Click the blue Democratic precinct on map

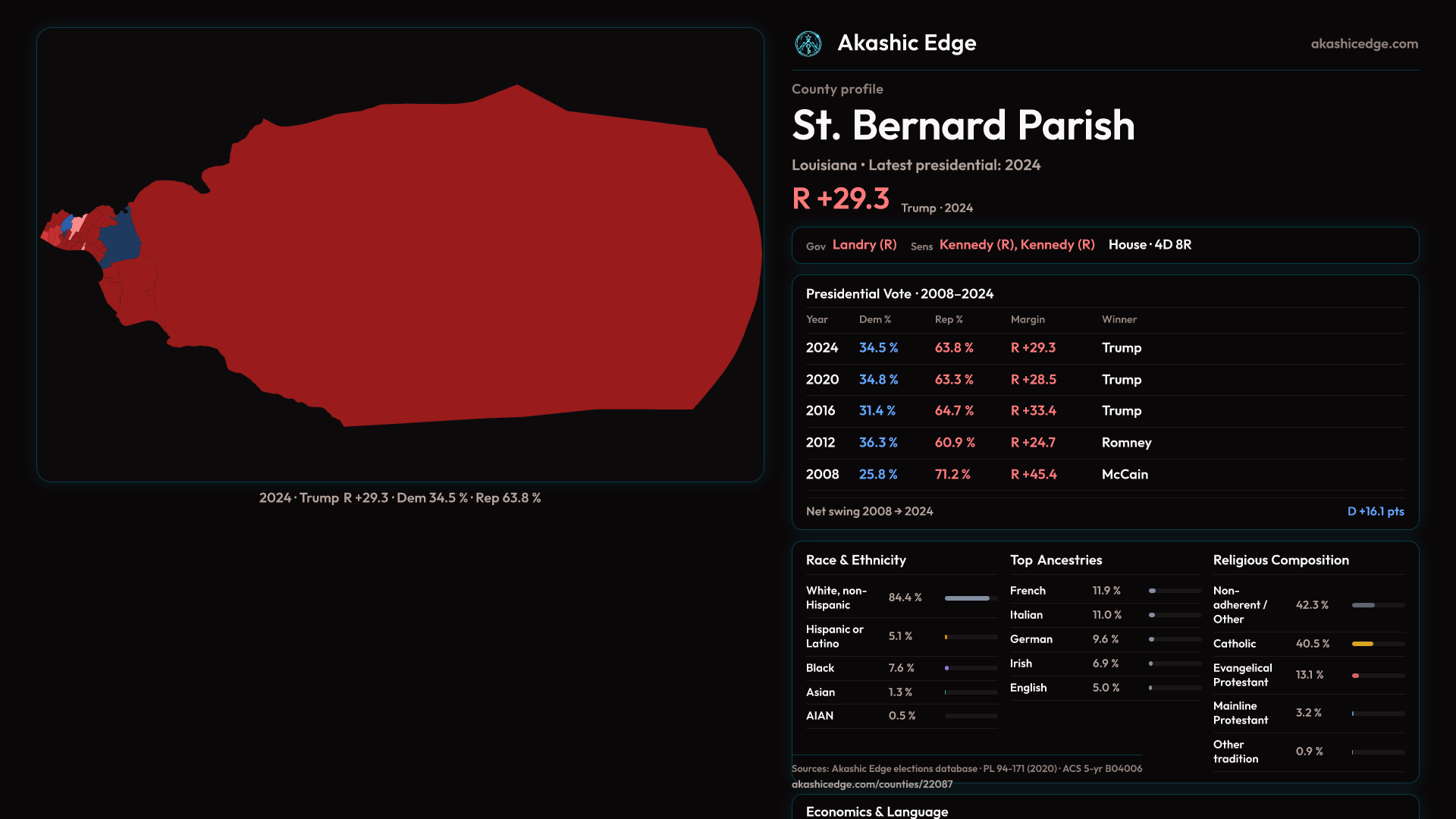(x=120, y=239)
